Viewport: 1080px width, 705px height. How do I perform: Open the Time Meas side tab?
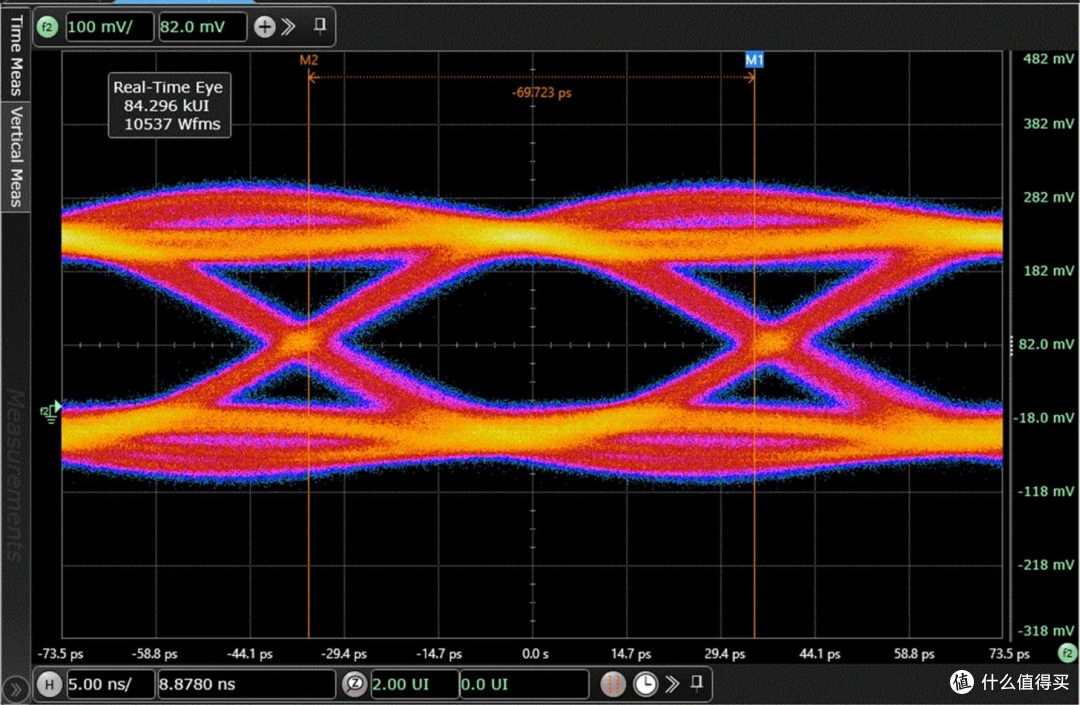(x=16, y=55)
